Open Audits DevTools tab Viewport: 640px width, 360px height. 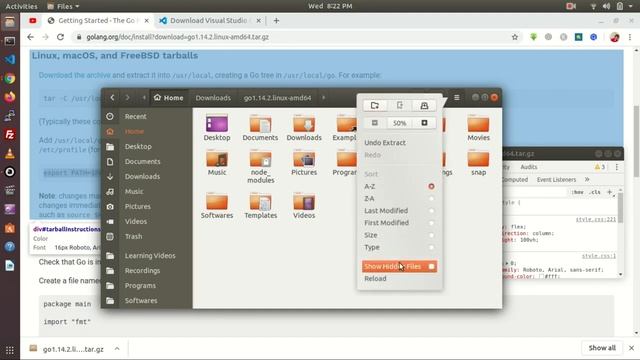tap(529, 167)
